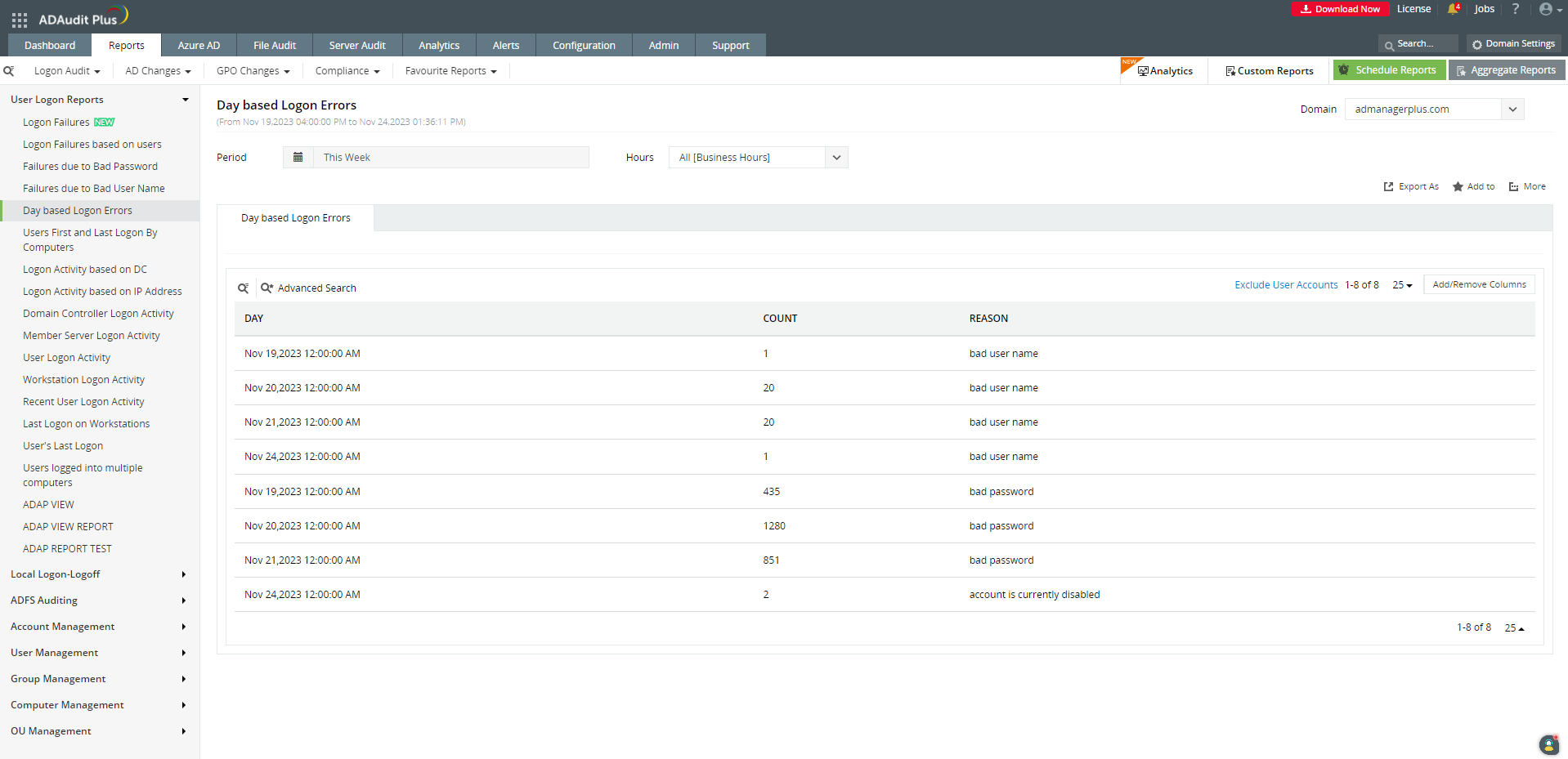Open the Configuration tab
The image size is (1568, 759).
pos(584,46)
